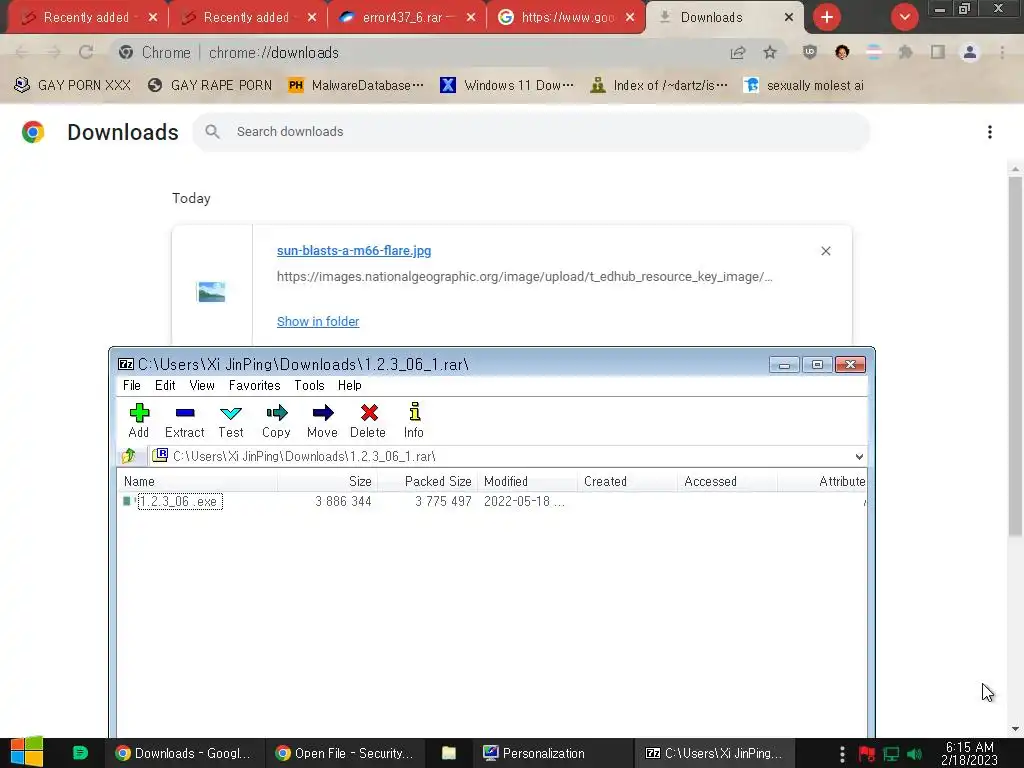
Task: Show hidden system tray icons
Action: pos(842,754)
